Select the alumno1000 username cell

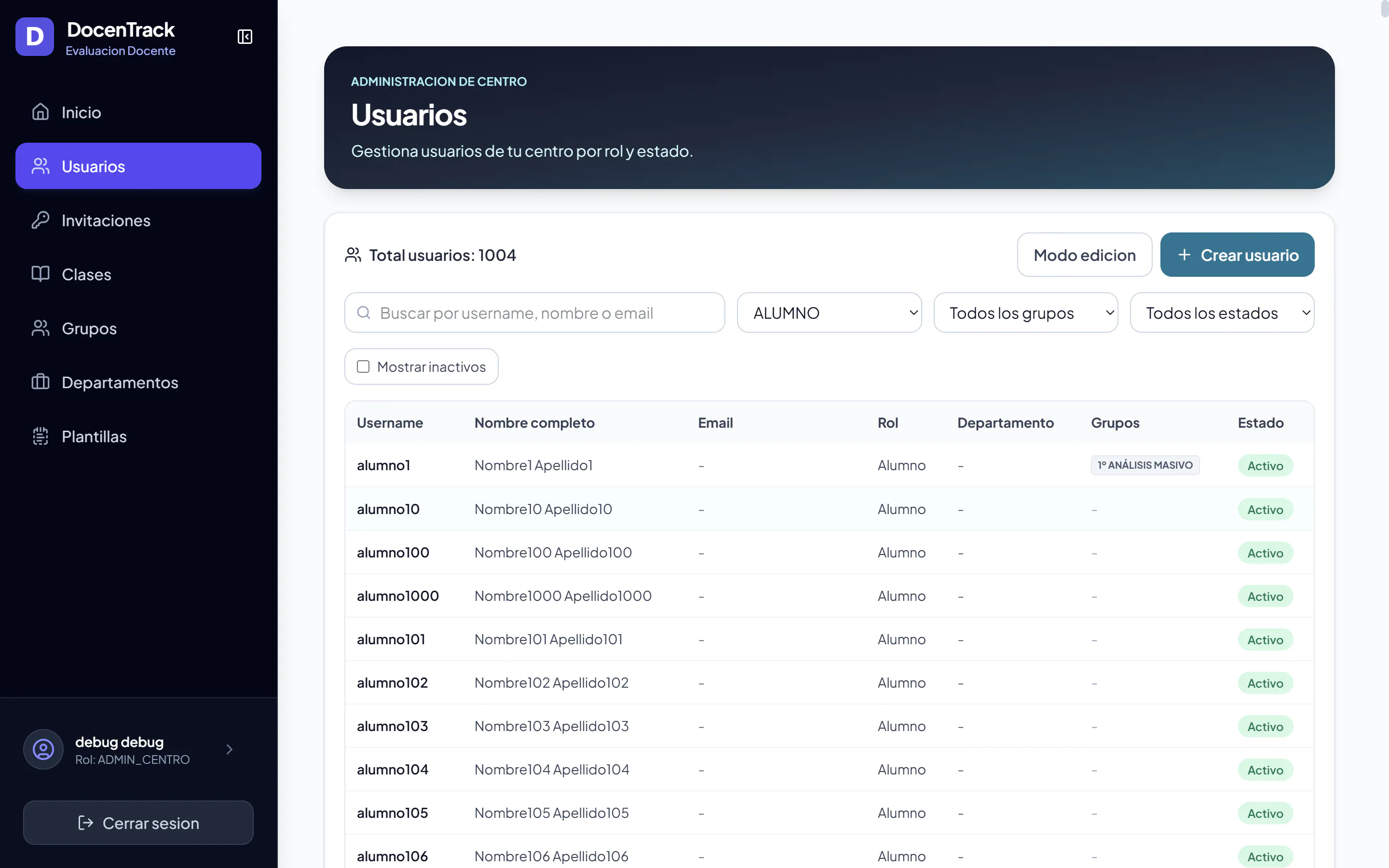point(398,596)
